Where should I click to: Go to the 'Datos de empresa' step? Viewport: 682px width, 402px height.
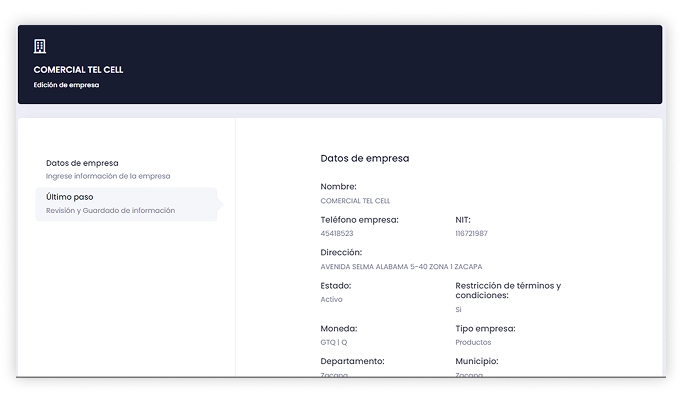point(82,162)
